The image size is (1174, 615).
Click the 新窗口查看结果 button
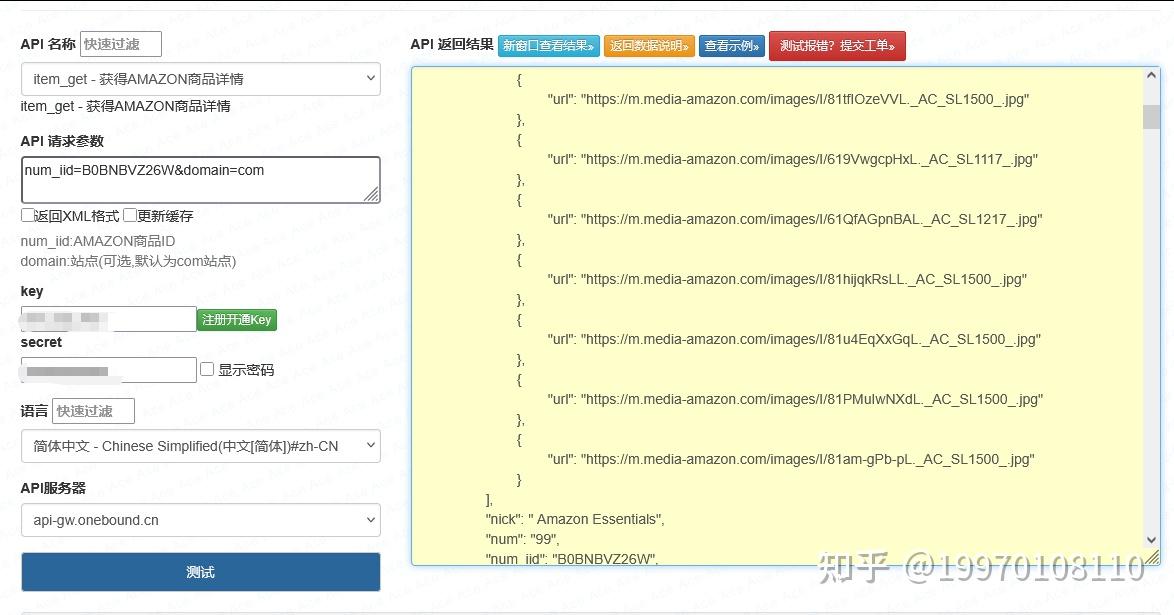(549, 46)
